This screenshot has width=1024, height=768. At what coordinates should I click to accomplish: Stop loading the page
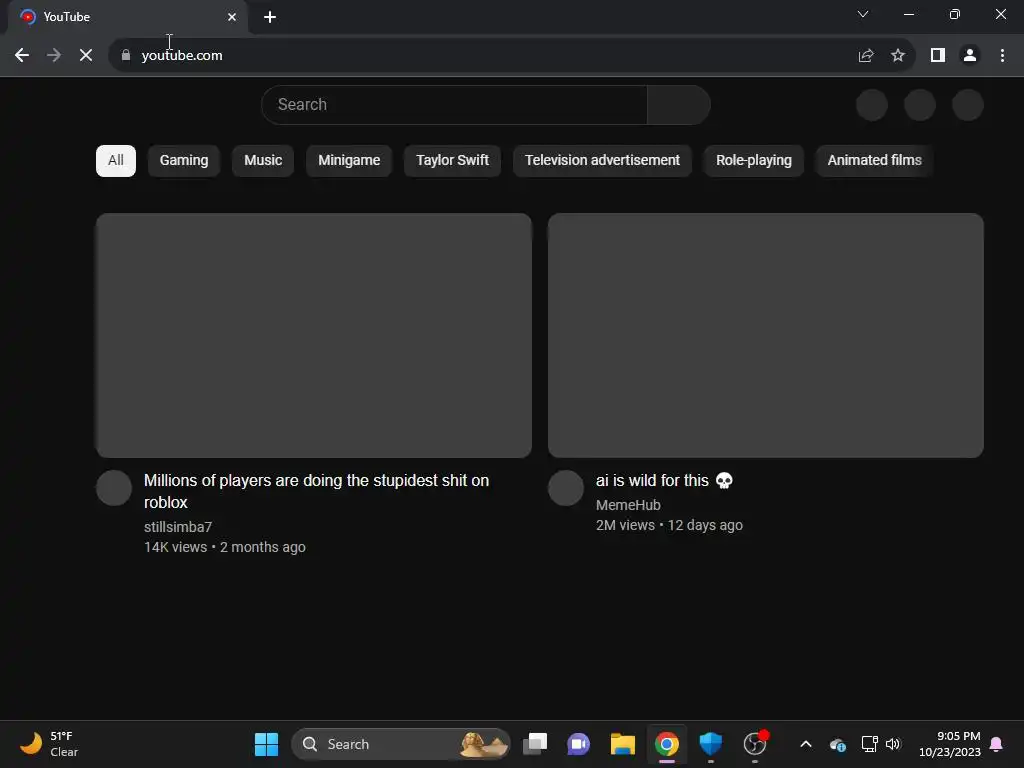[86, 56]
